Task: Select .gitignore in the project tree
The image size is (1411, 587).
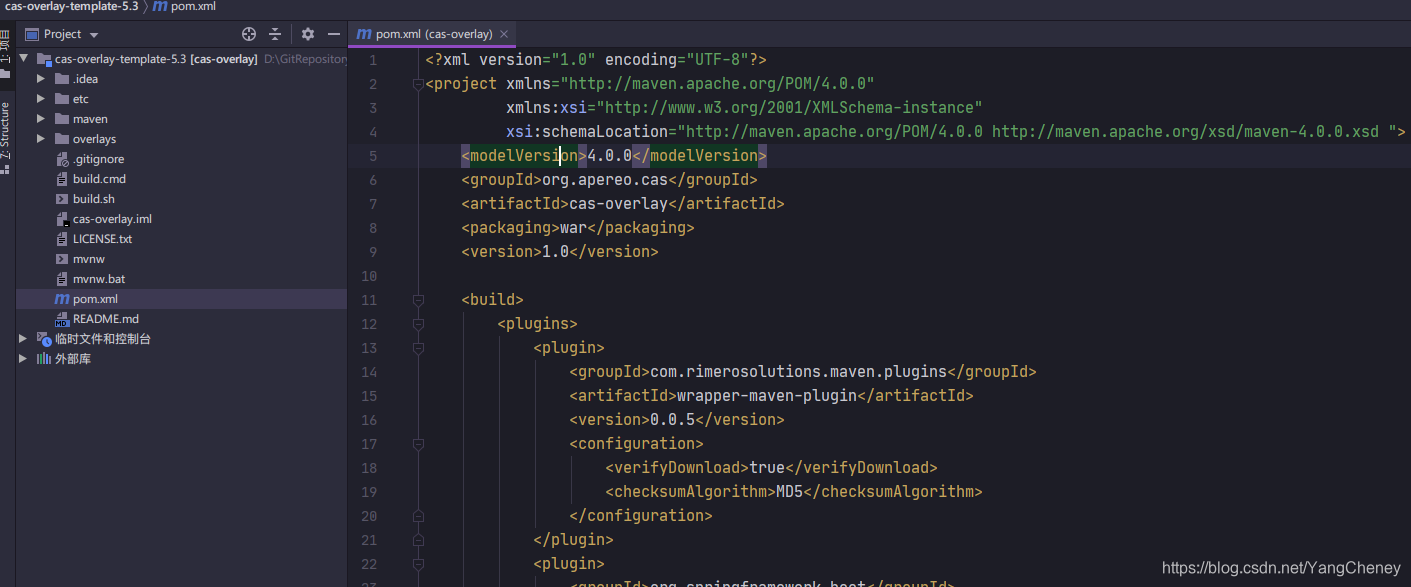Action: (98, 159)
